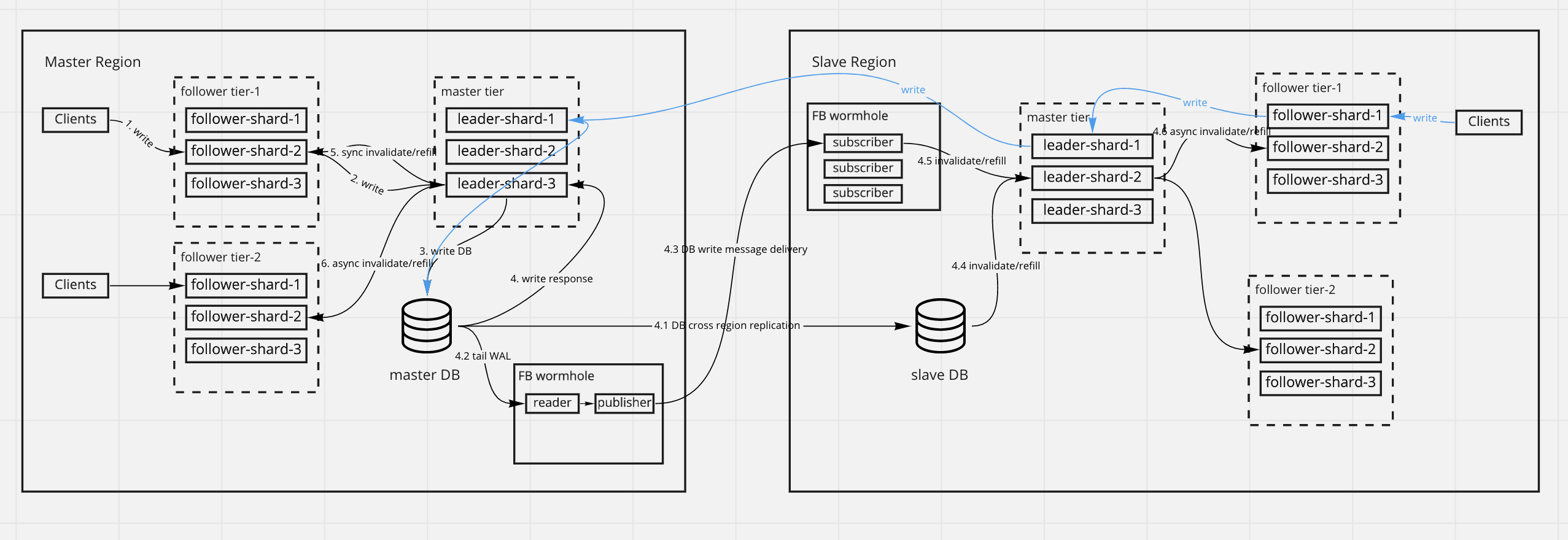Select follower-shard-3 in Master Region follower tier-2
This screenshot has height=540, width=1568.
(x=246, y=350)
